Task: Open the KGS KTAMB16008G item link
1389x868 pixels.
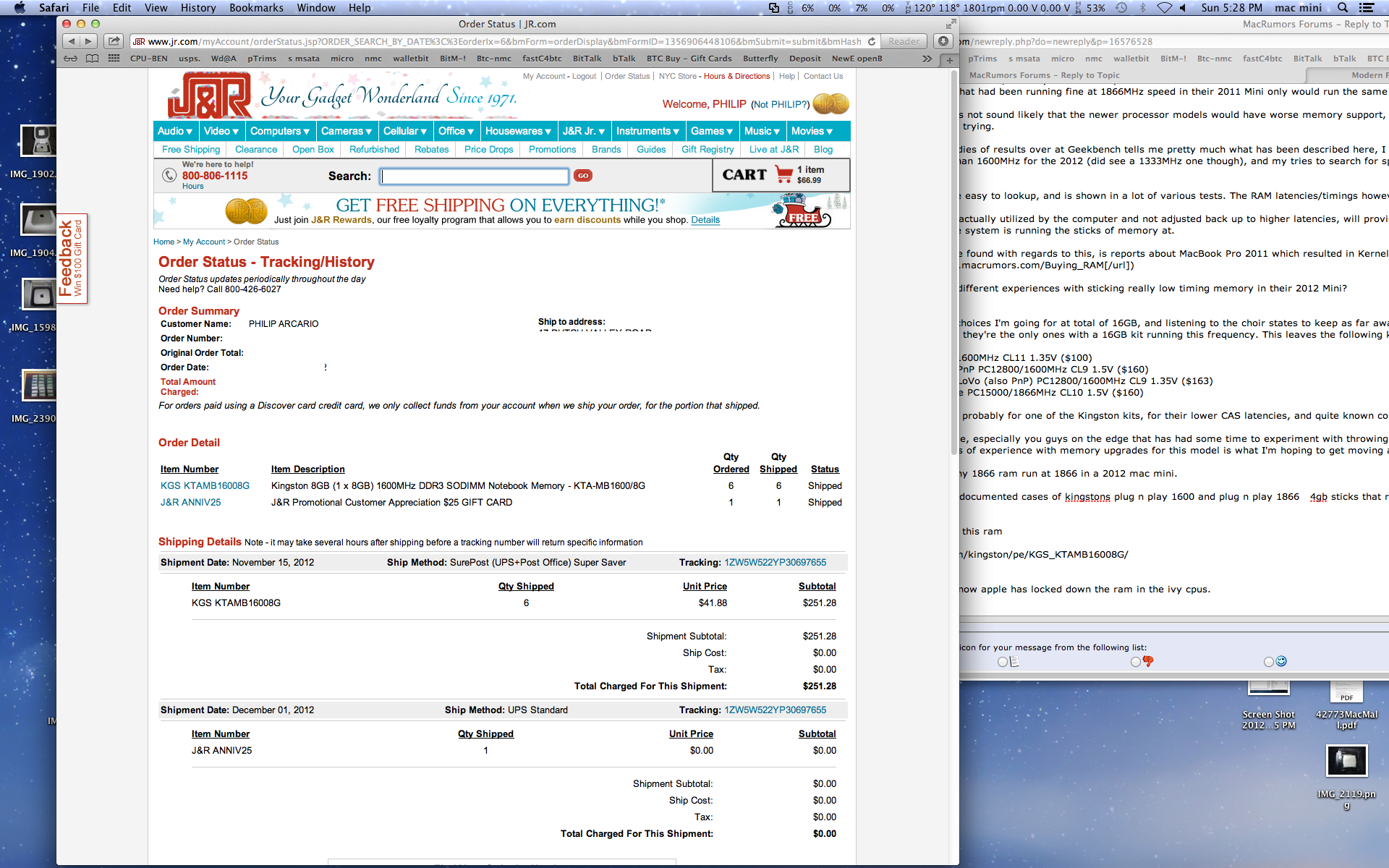Action: point(205,486)
